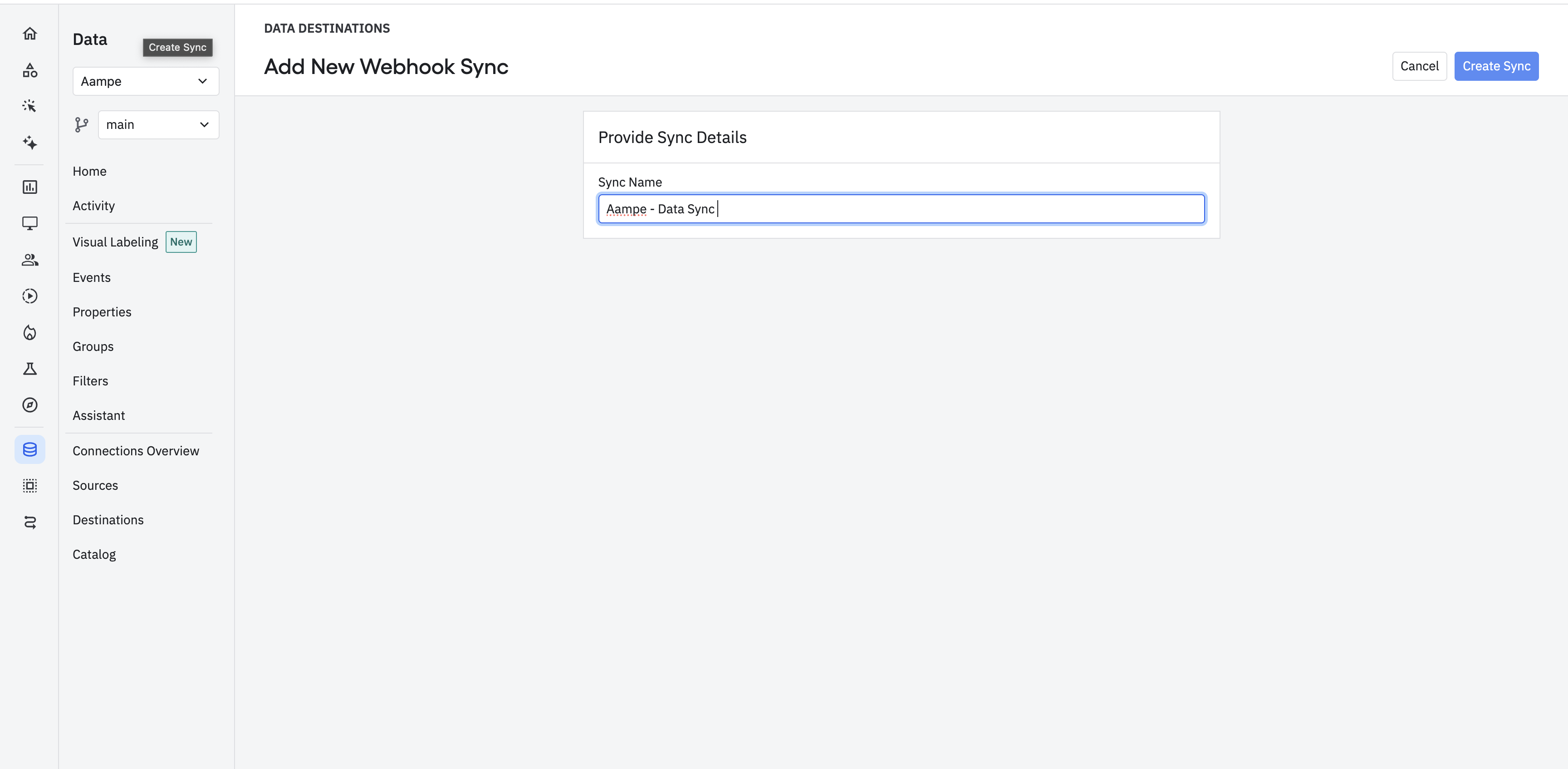Open Visual Labeling menu item
This screenshot has width=1568, height=769.
pyautogui.click(x=115, y=242)
